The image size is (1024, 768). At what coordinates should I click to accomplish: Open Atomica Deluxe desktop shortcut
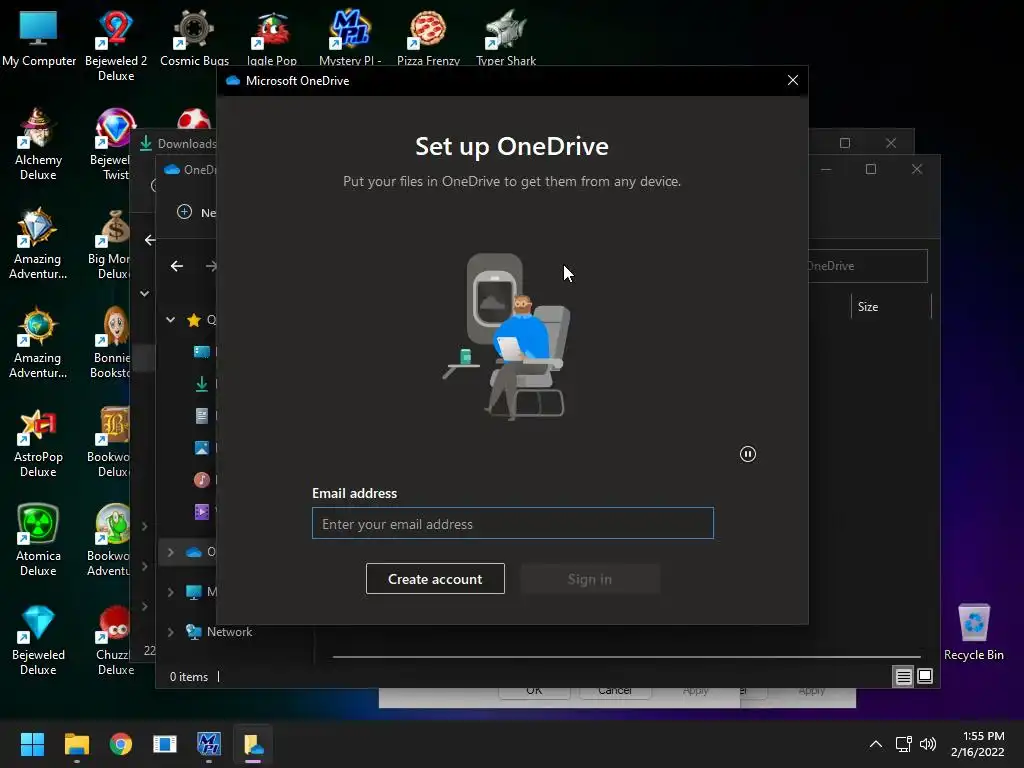tap(38, 540)
